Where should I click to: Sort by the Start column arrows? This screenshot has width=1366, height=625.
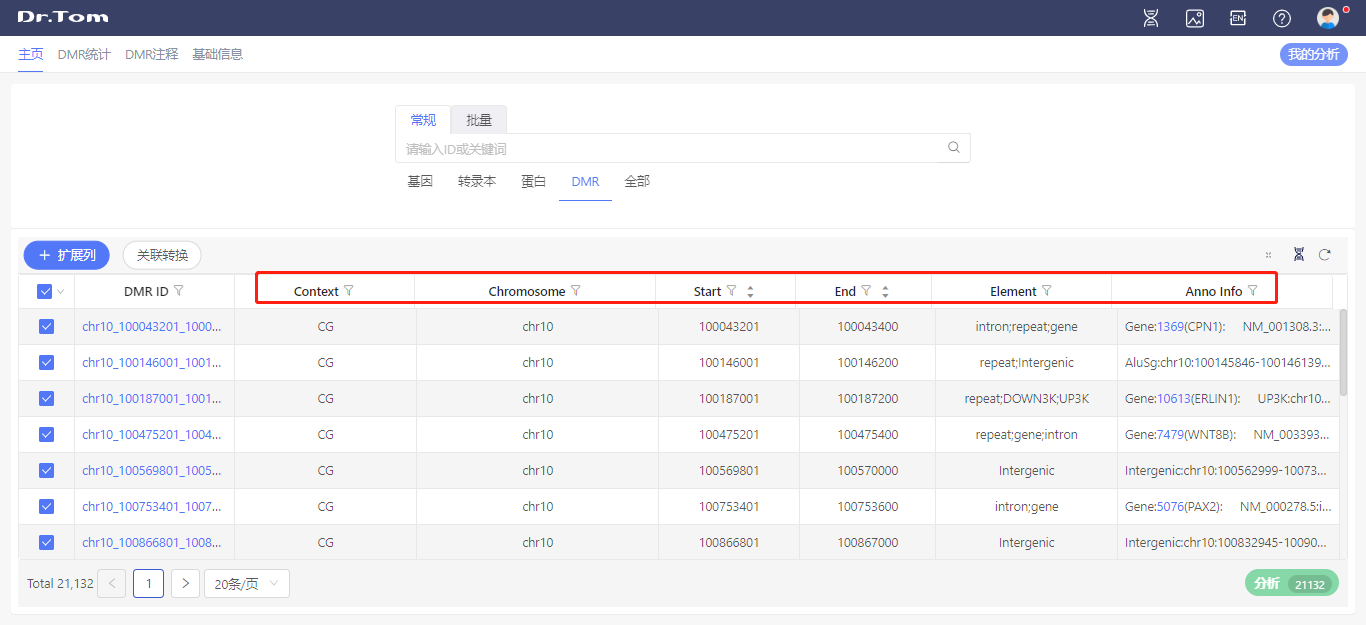click(750, 292)
